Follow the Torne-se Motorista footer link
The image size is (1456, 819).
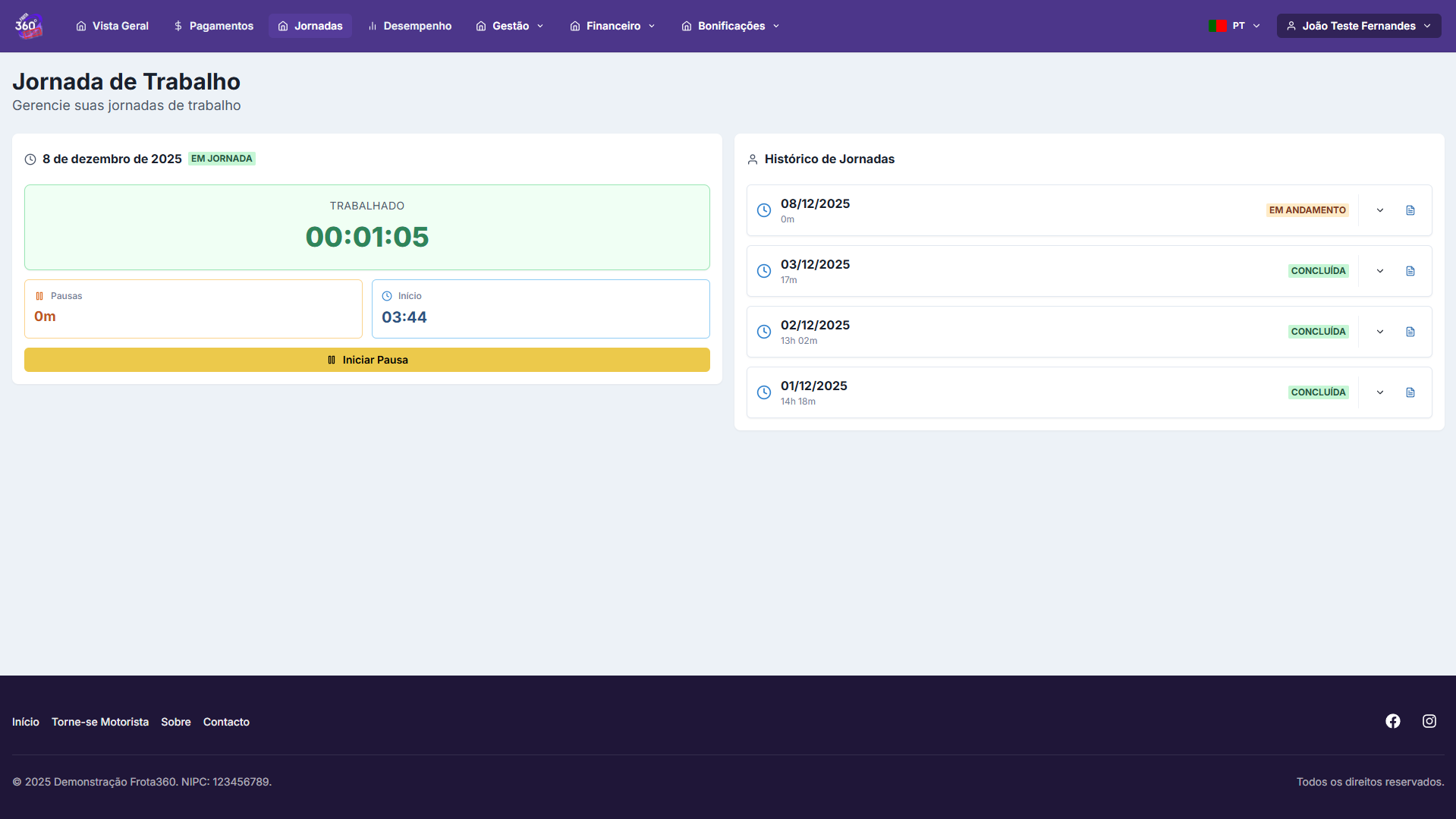tap(100, 722)
